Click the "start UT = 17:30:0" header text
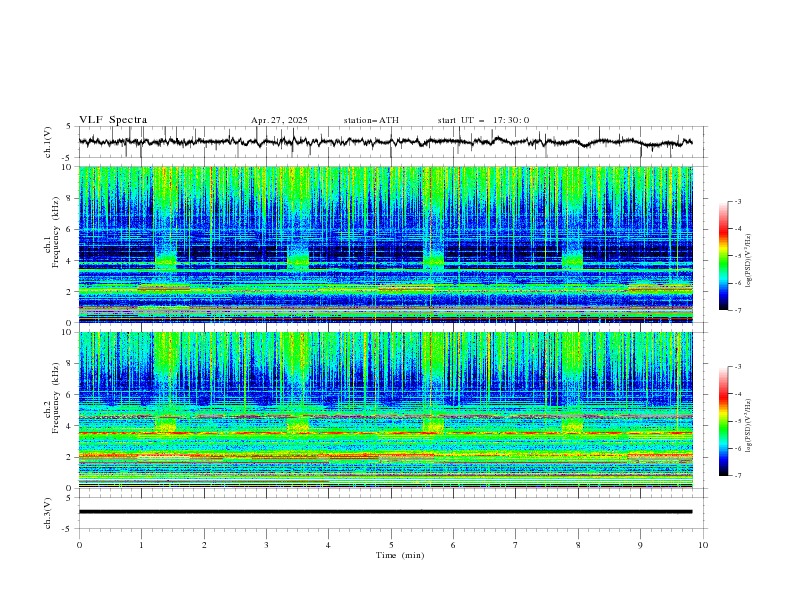The width and height of the screenshot is (792, 612). (483, 120)
